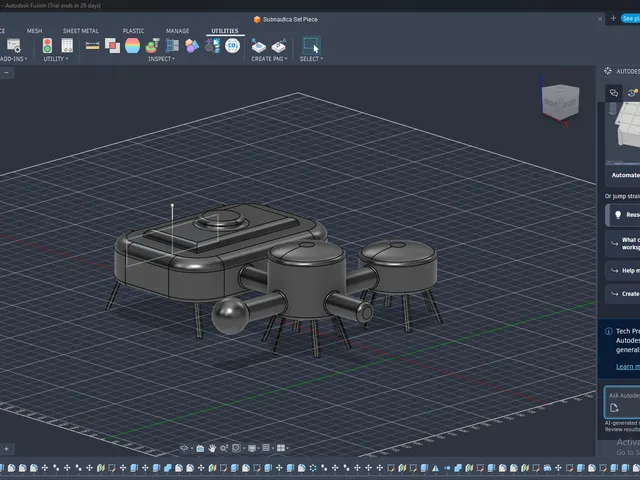Select the Subnautica Set Piece document tab
640x480 pixels.
[x=286, y=19]
